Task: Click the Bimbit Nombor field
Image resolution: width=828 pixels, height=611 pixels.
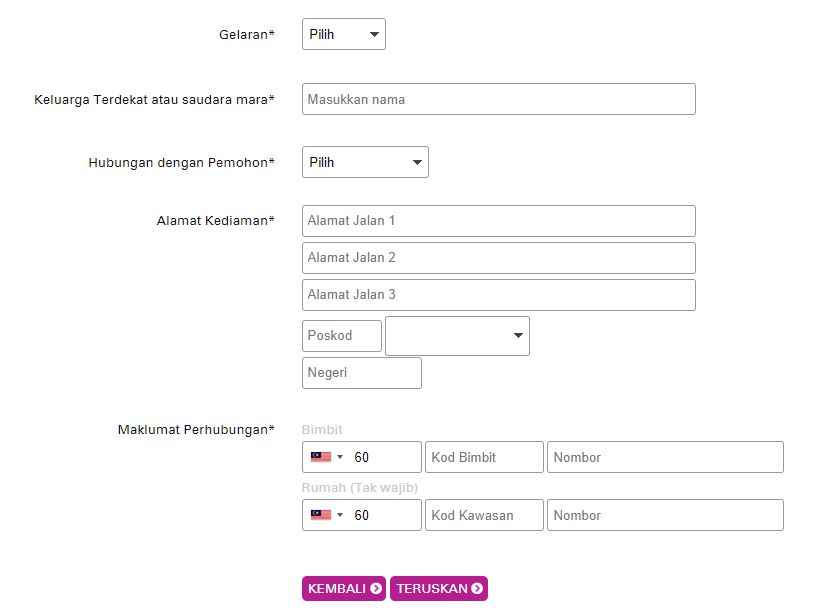Action: [x=664, y=457]
